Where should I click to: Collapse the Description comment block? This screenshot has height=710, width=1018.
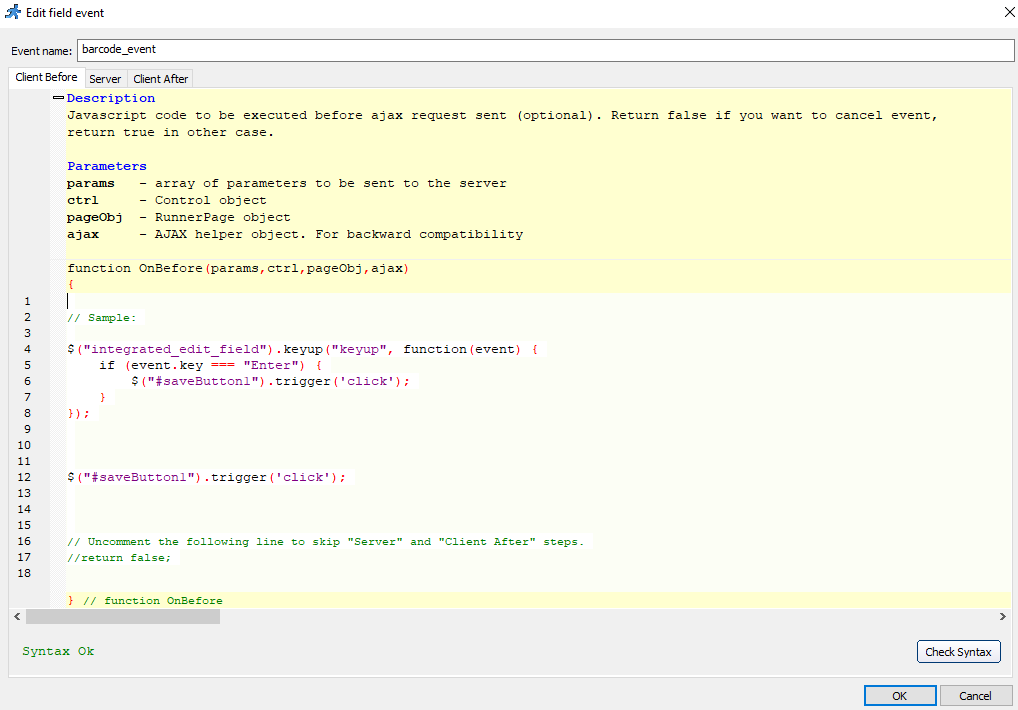59,97
